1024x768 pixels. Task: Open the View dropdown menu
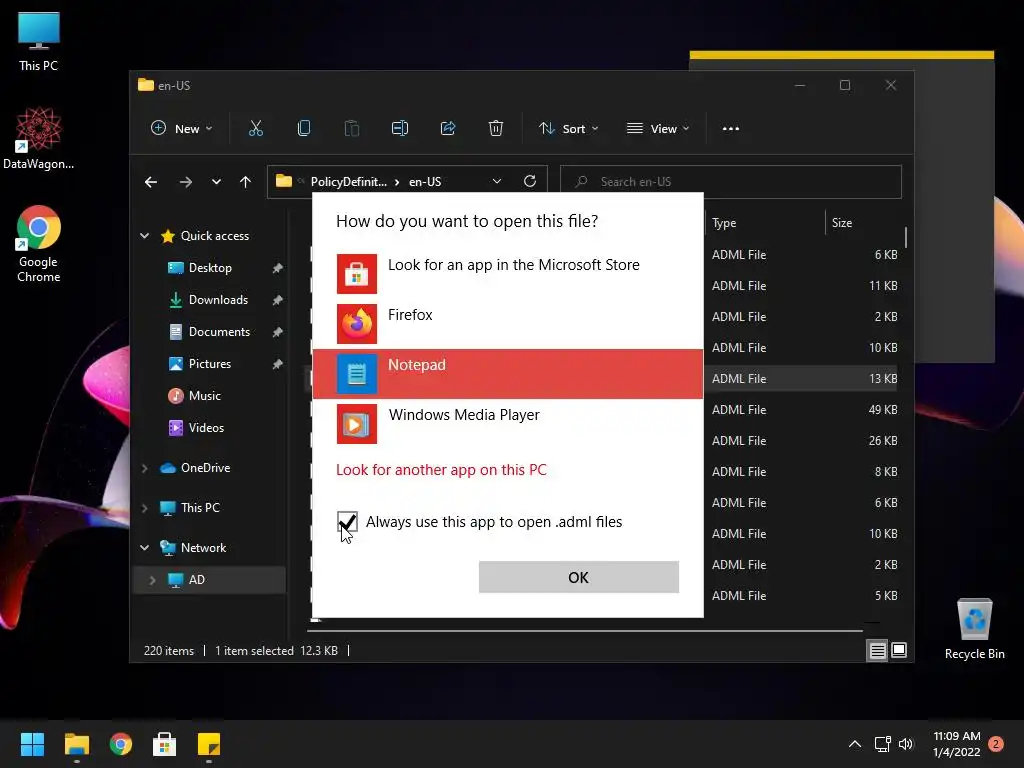[658, 129]
